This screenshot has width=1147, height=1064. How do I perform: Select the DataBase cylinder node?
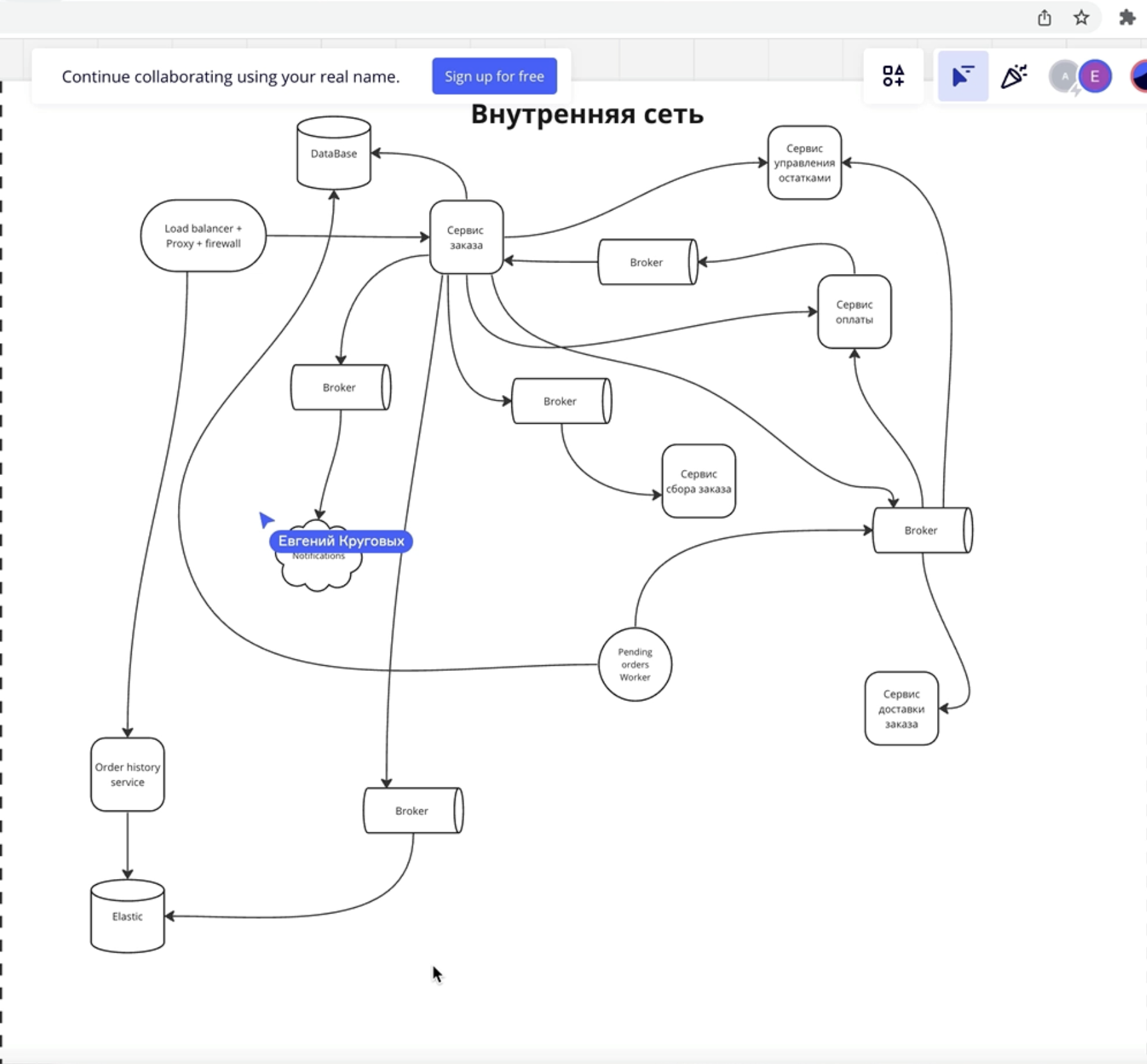tap(332, 154)
